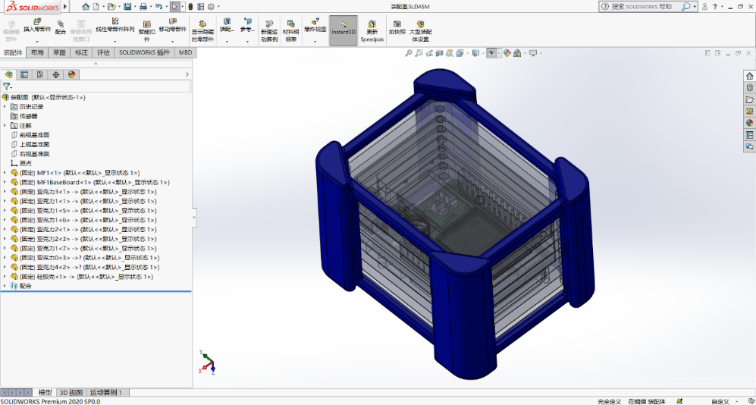Viewport: 756px width, 405px height.
Task: Click the 配合 (Mate) paperclip tool
Action: click(x=60, y=27)
